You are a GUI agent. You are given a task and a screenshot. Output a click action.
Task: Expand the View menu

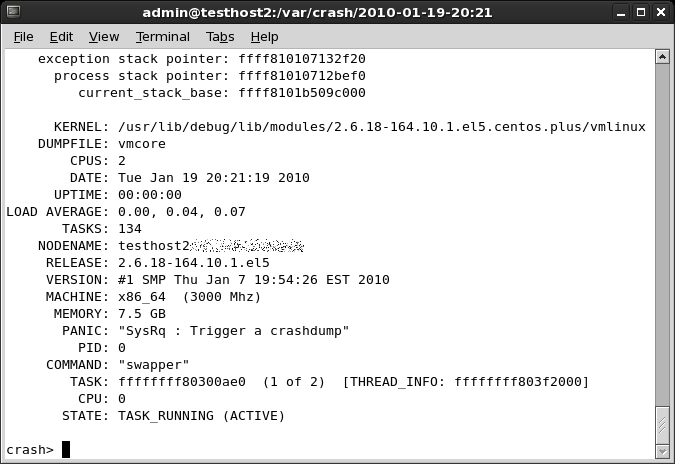click(x=104, y=37)
